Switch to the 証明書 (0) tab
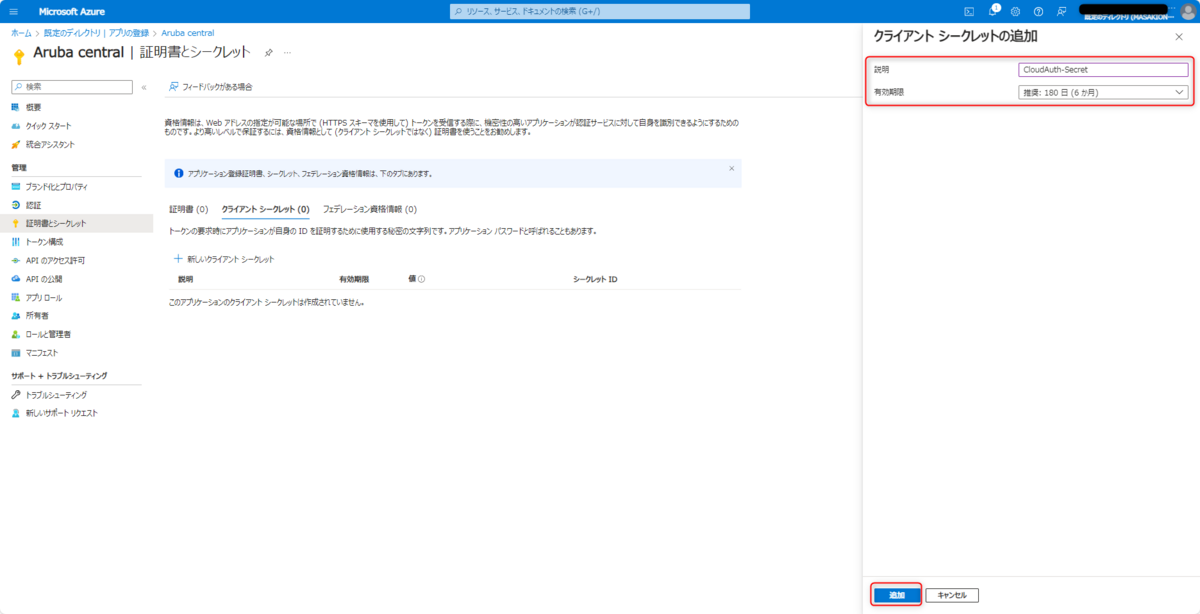Screen dimensions: 1200x614 coord(188,210)
